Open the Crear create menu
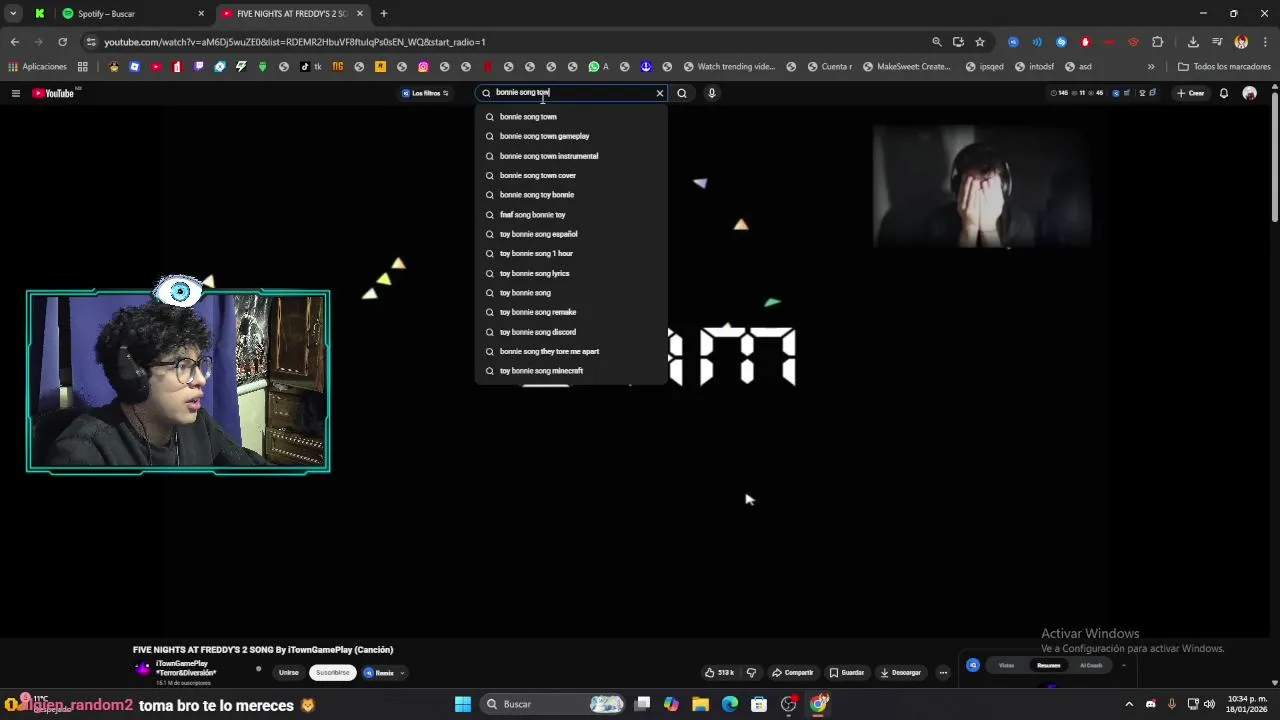 tap(1190, 93)
